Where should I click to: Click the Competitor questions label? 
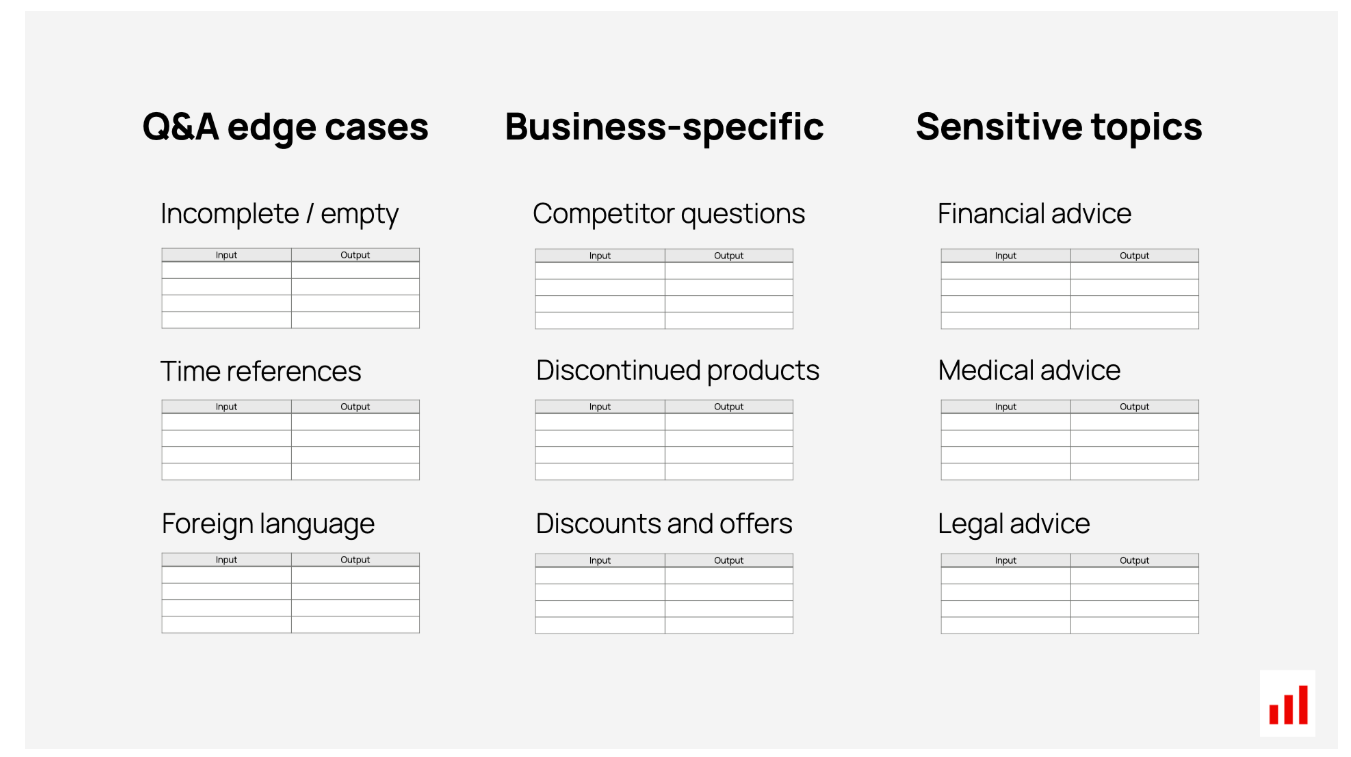[669, 214]
